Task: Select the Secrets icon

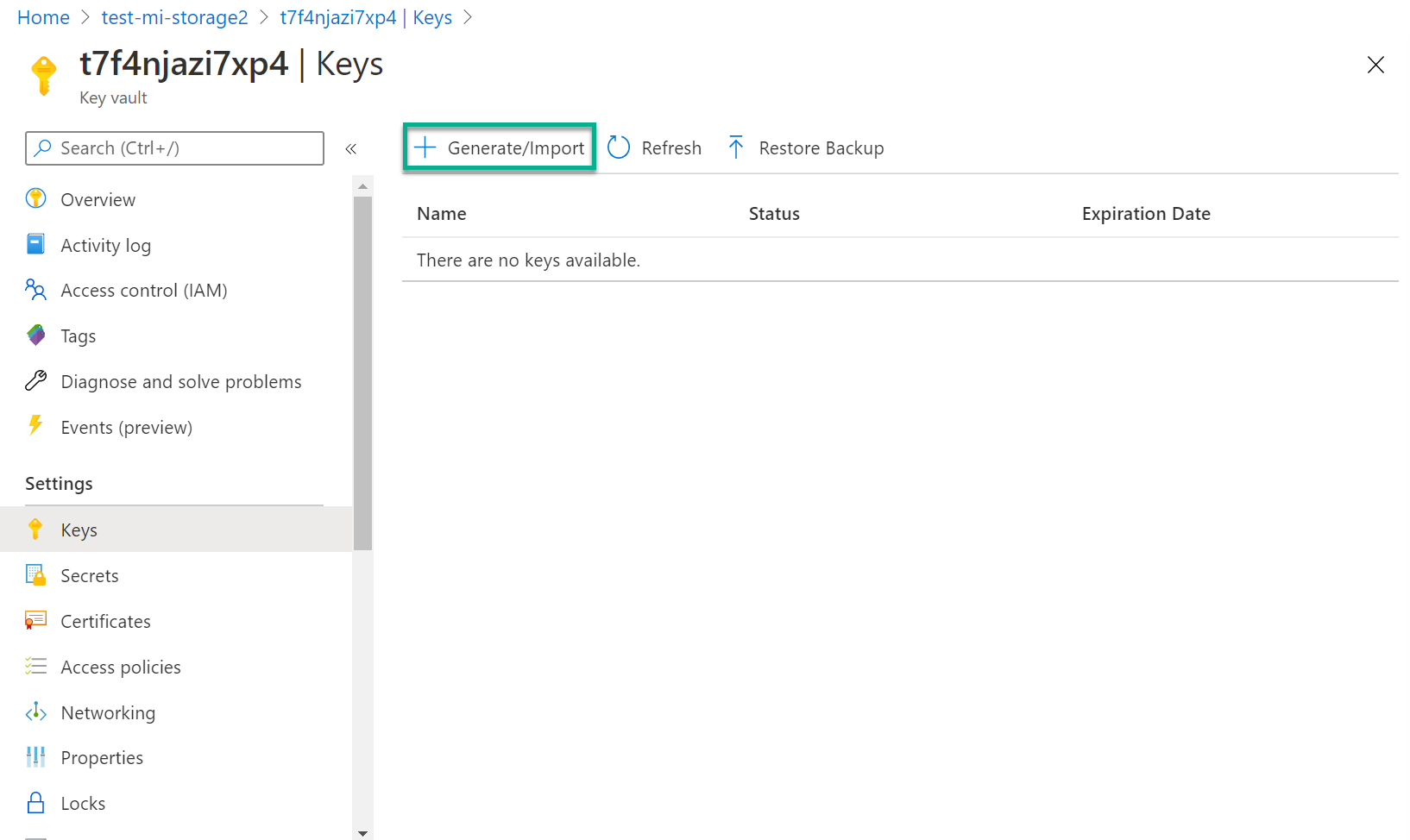Action: pos(35,574)
